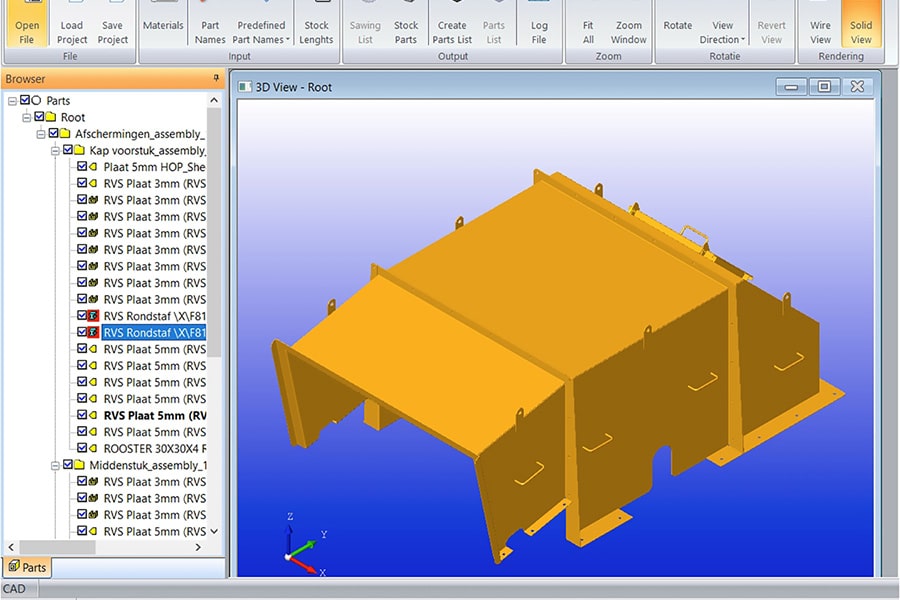Collapse the Parts tree node
The height and width of the screenshot is (600, 900).
12,101
